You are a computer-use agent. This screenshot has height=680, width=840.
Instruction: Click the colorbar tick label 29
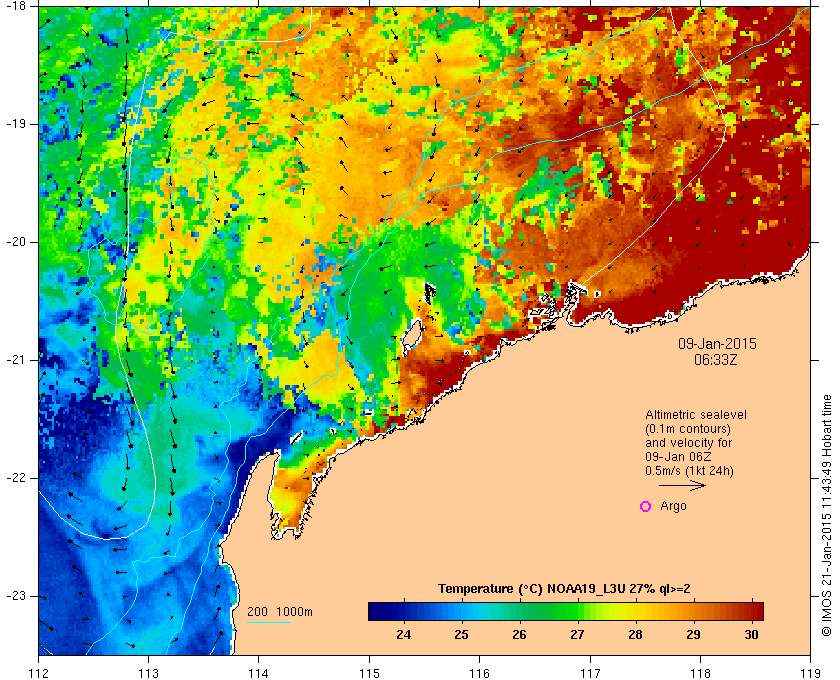pos(693,634)
